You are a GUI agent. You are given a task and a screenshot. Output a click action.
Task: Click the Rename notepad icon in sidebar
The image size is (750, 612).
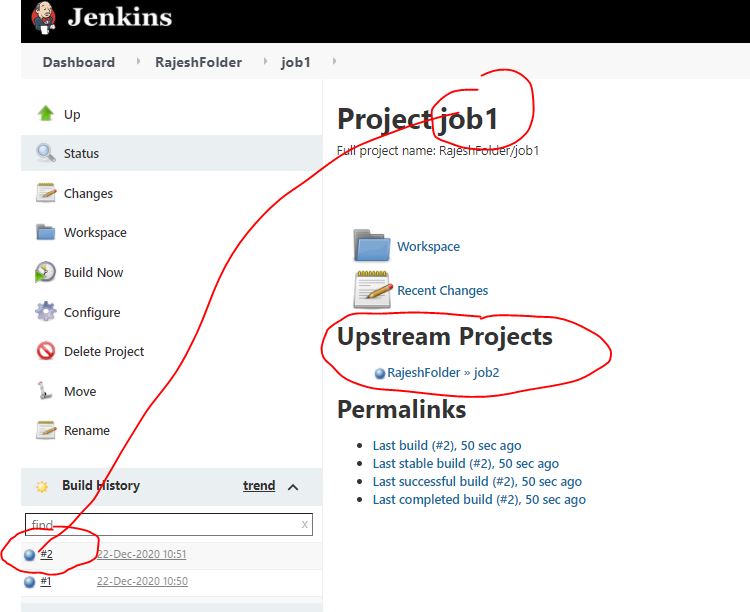point(46,430)
